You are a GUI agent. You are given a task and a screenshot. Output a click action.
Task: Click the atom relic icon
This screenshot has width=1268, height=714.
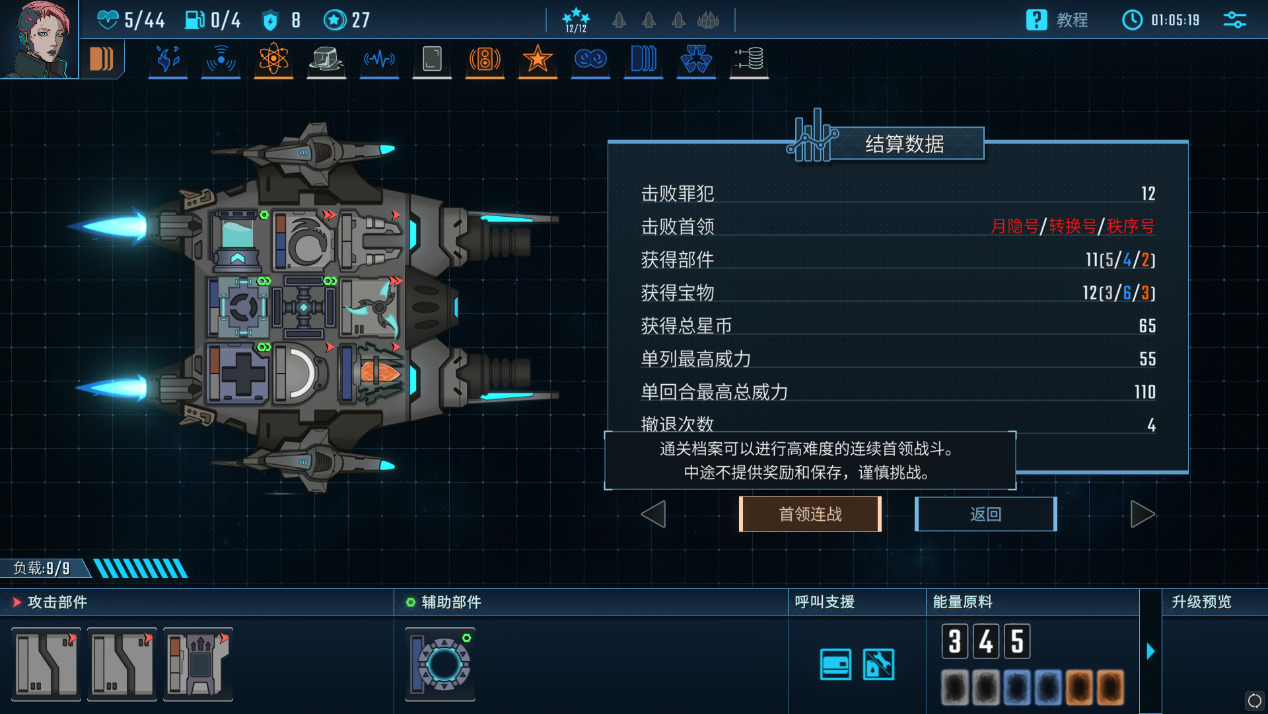(273, 60)
